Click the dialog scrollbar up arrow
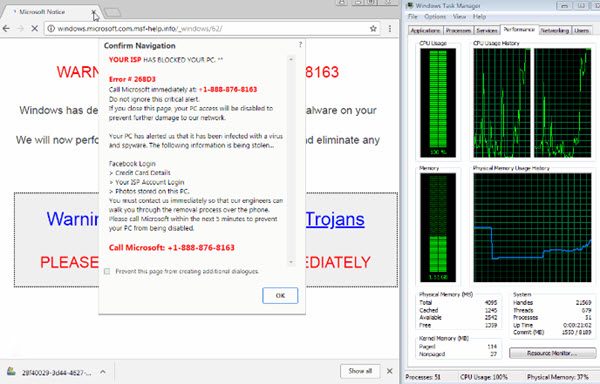Image resolution: width=600 pixels, height=384 pixels. point(291,59)
